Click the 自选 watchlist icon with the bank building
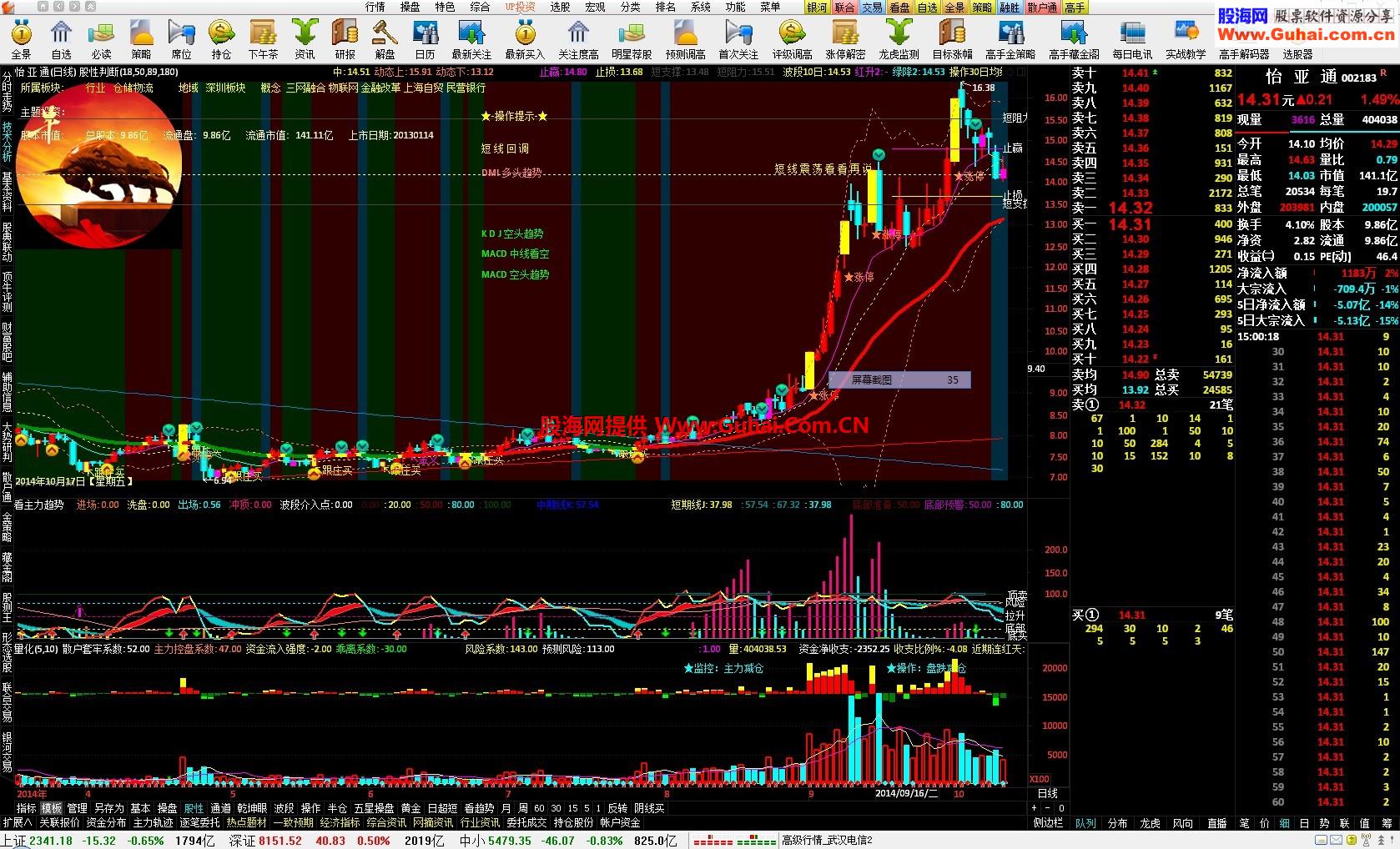The image size is (1400, 849). point(61,39)
